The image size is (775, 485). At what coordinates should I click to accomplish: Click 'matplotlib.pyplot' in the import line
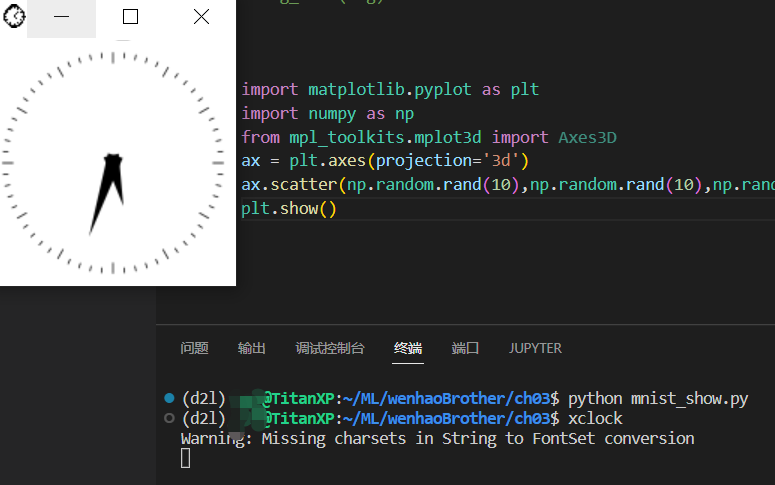click(390, 89)
